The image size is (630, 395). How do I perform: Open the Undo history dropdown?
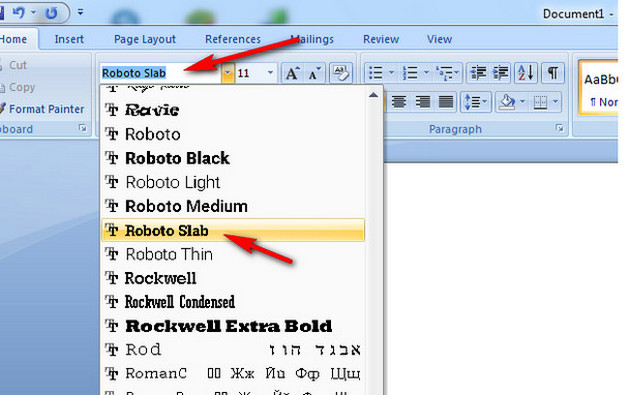34,13
